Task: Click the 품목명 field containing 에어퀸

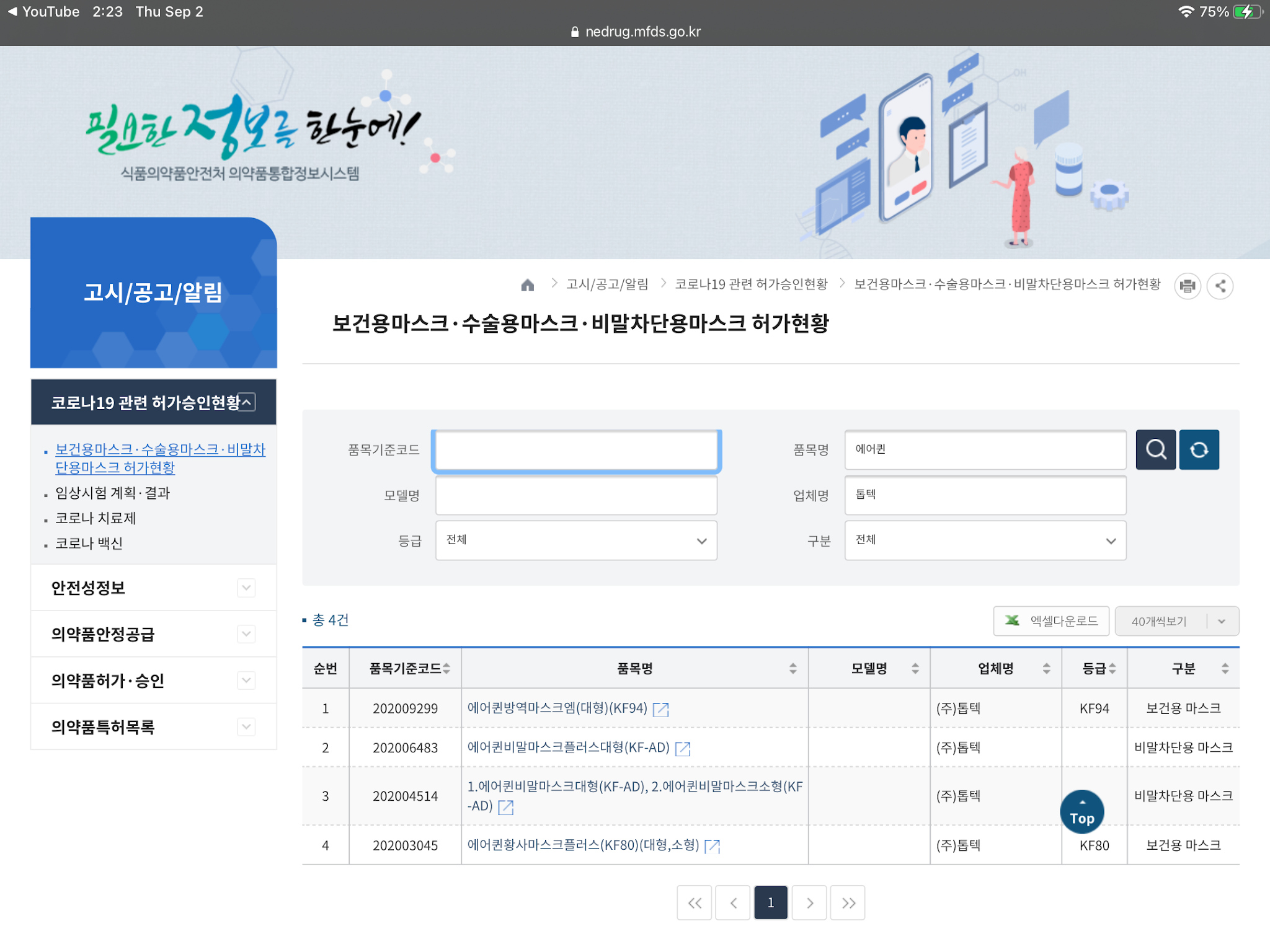Action: coord(985,449)
